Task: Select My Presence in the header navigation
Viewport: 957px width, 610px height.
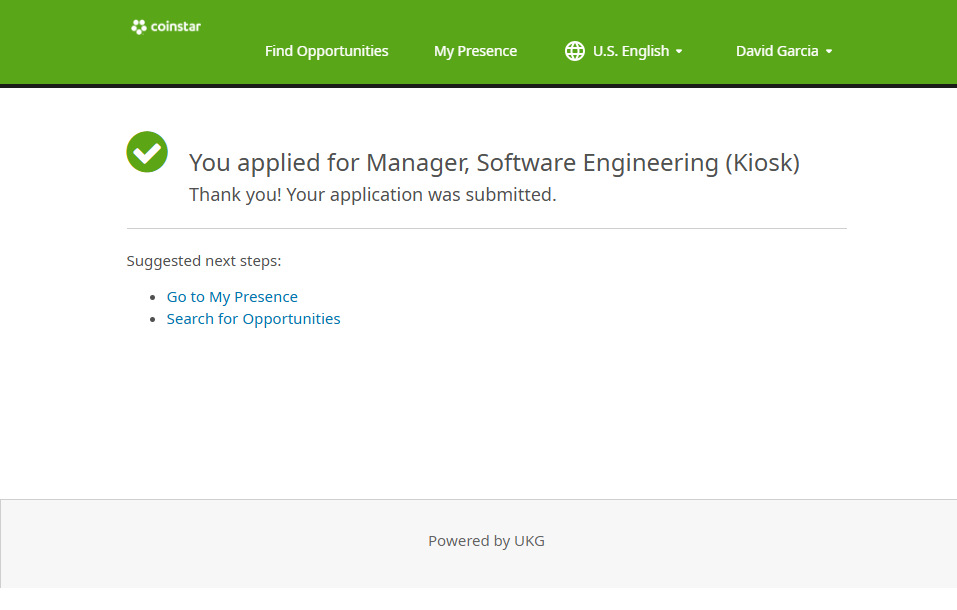Action: [x=475, y=51]
